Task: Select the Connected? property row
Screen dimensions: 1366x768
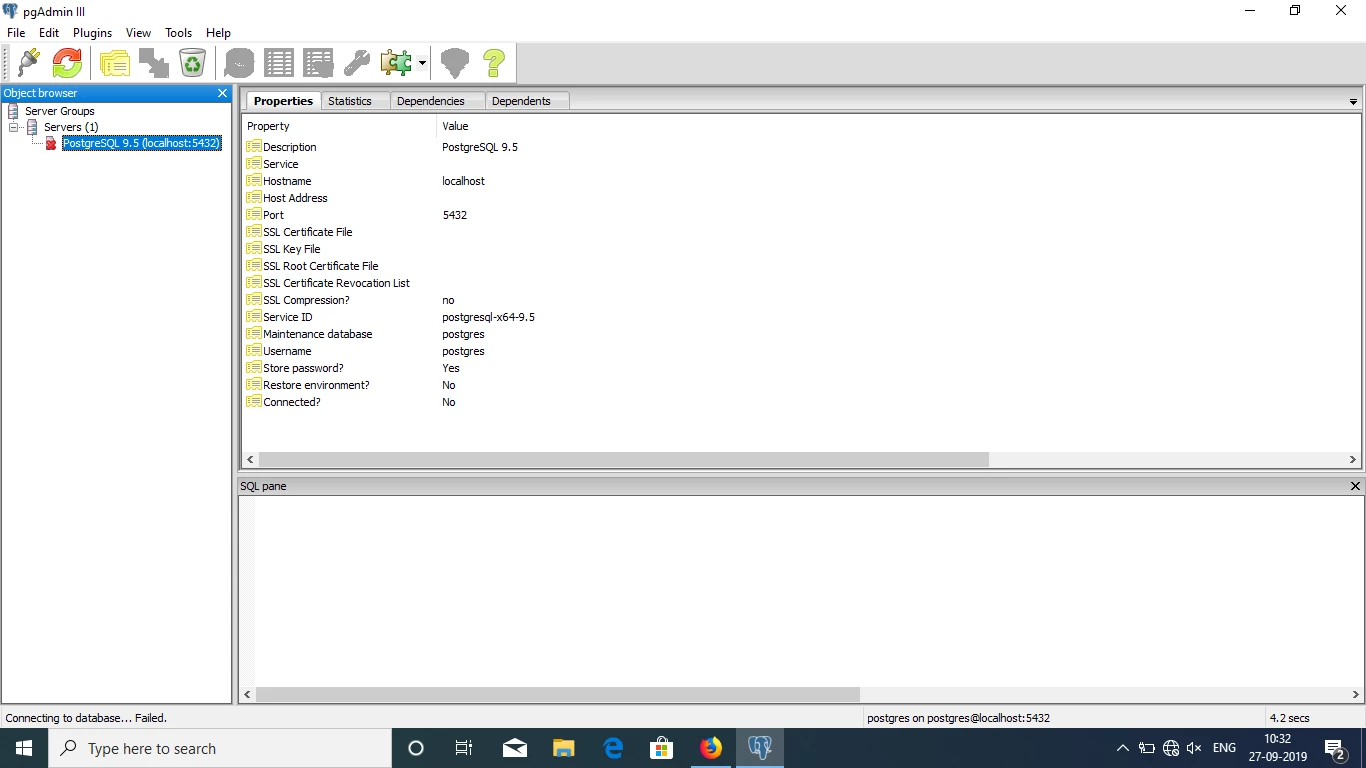Action: [x=800, y=402]
